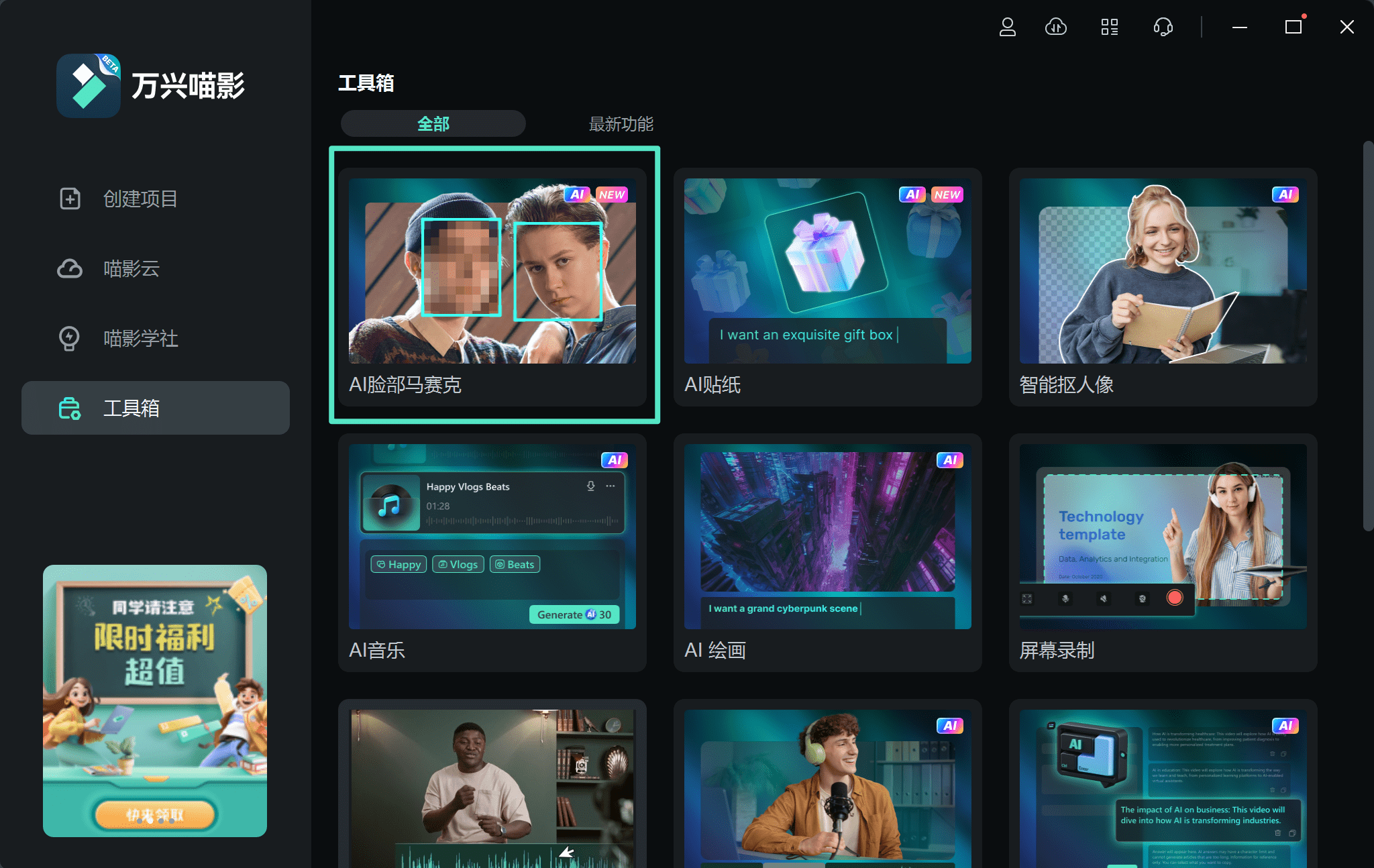Click the AI音乐 label text
1374x868 pixels.
377,650
